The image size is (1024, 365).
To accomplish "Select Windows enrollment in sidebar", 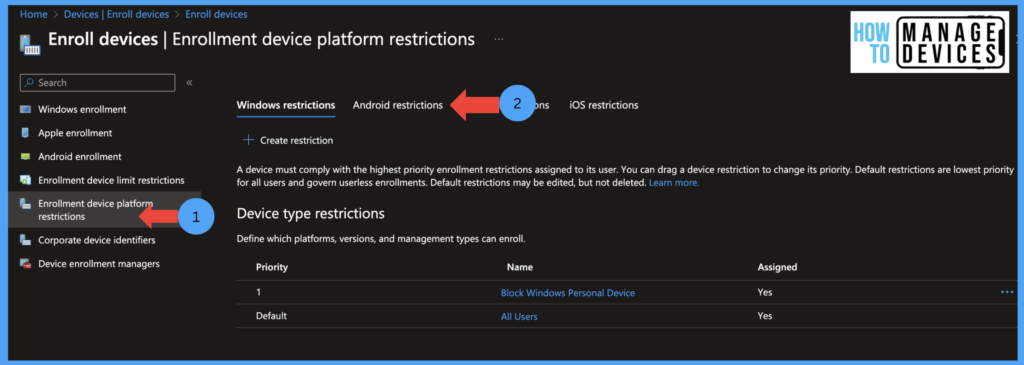I will pos(82,109).
